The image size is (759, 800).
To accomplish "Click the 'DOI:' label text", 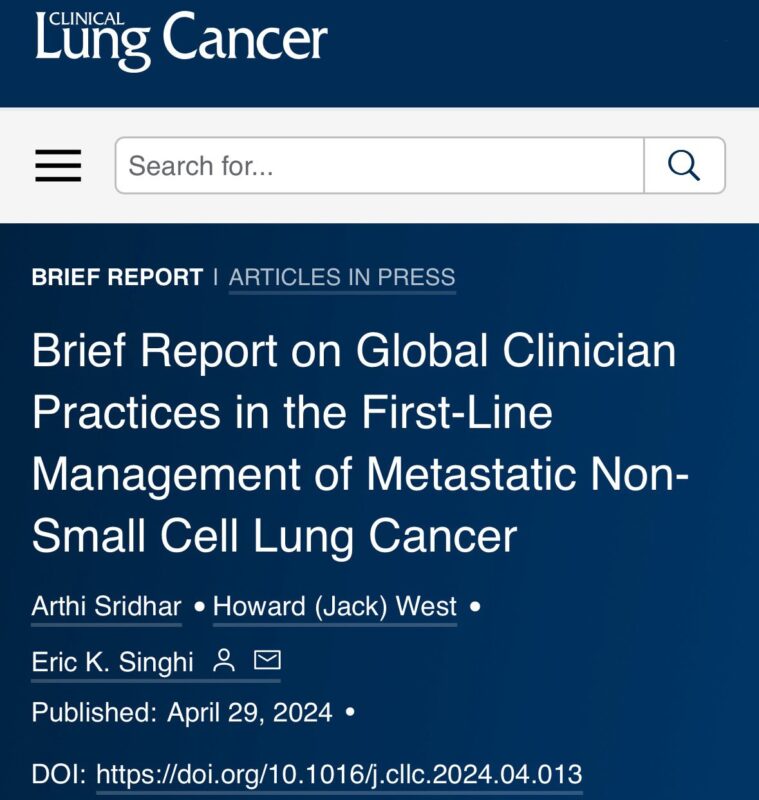I will [59, 774].
